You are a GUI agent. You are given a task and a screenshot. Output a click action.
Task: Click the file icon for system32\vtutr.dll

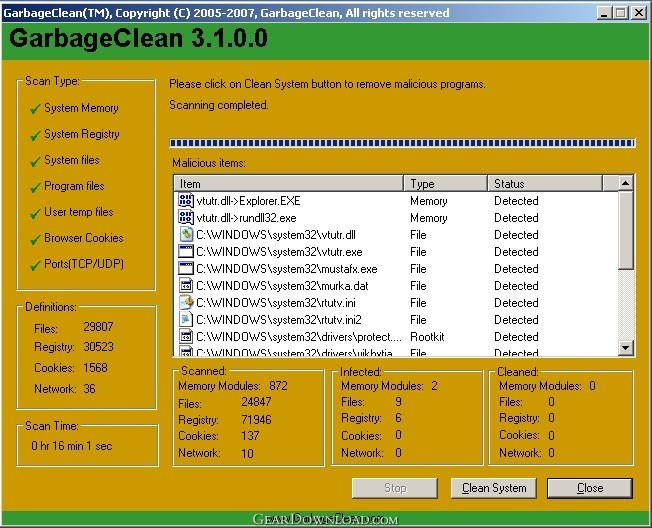pos(186,234)
